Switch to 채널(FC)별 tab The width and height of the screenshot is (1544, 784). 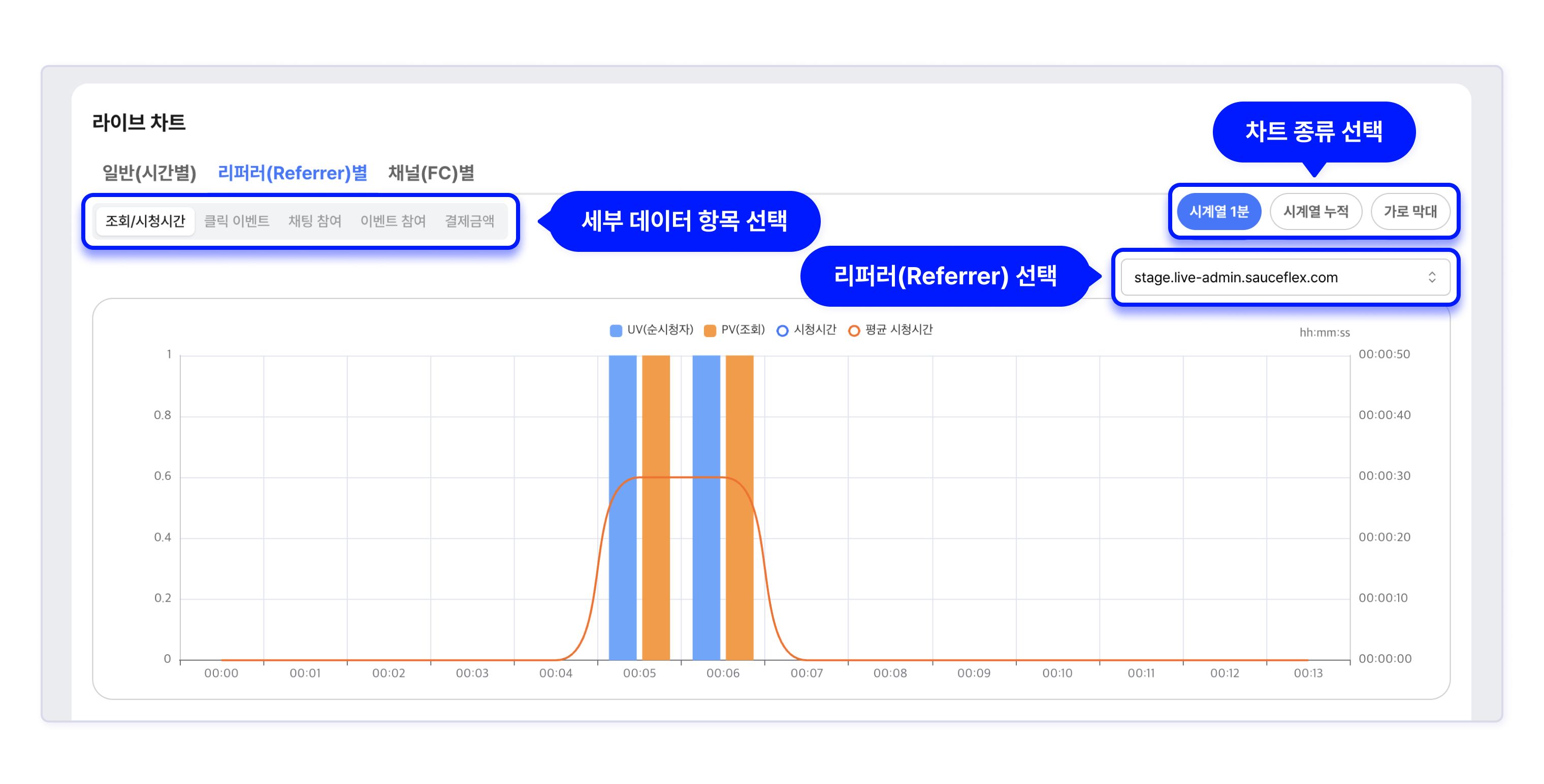431,173
